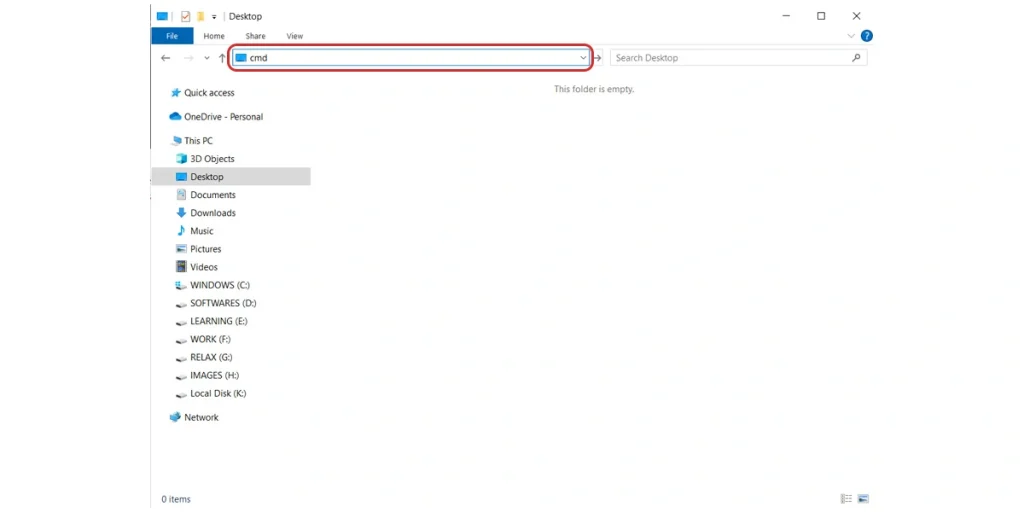Screen dimensions: 1024x512
Task: Click the Desktop window icon in title bar
Action: click(162, 16)
